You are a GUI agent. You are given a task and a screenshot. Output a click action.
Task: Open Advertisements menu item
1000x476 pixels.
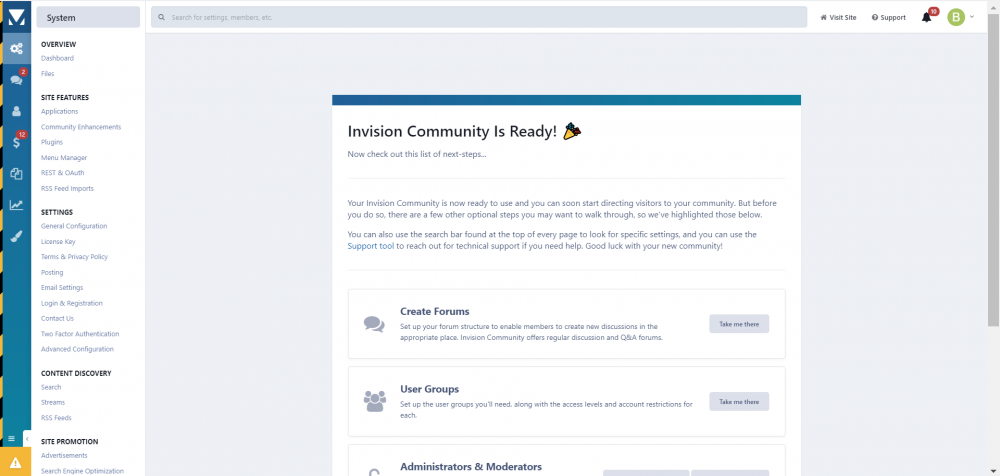point(64,455)
